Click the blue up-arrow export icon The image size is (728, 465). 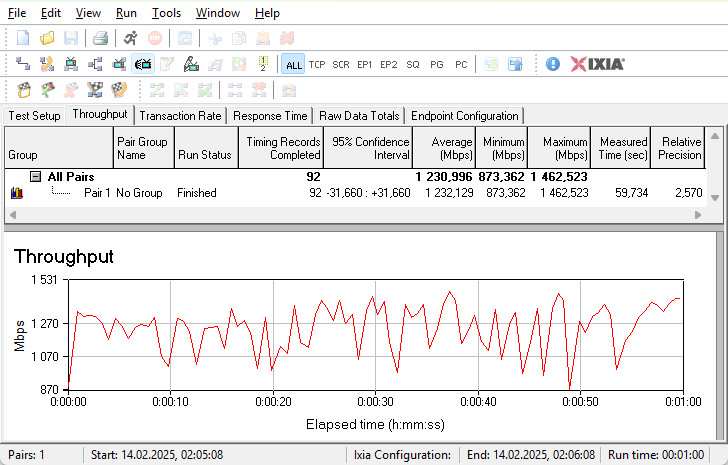tap(515, 64)
